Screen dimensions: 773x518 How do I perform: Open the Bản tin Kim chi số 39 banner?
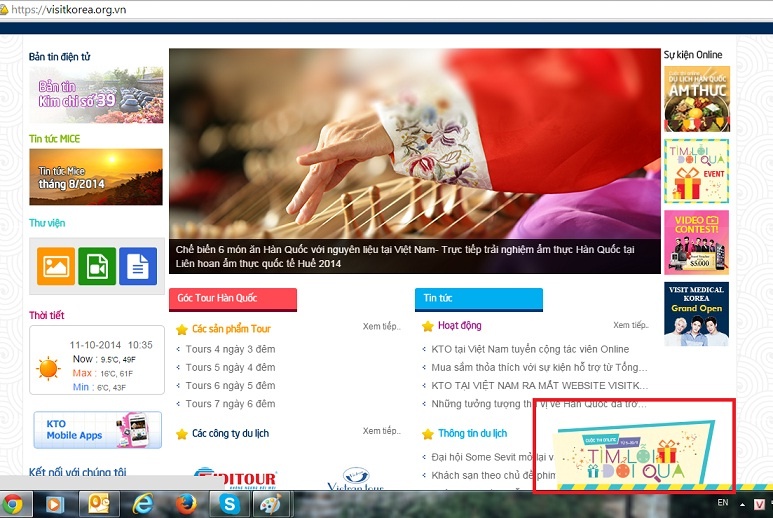pos(96,94)
